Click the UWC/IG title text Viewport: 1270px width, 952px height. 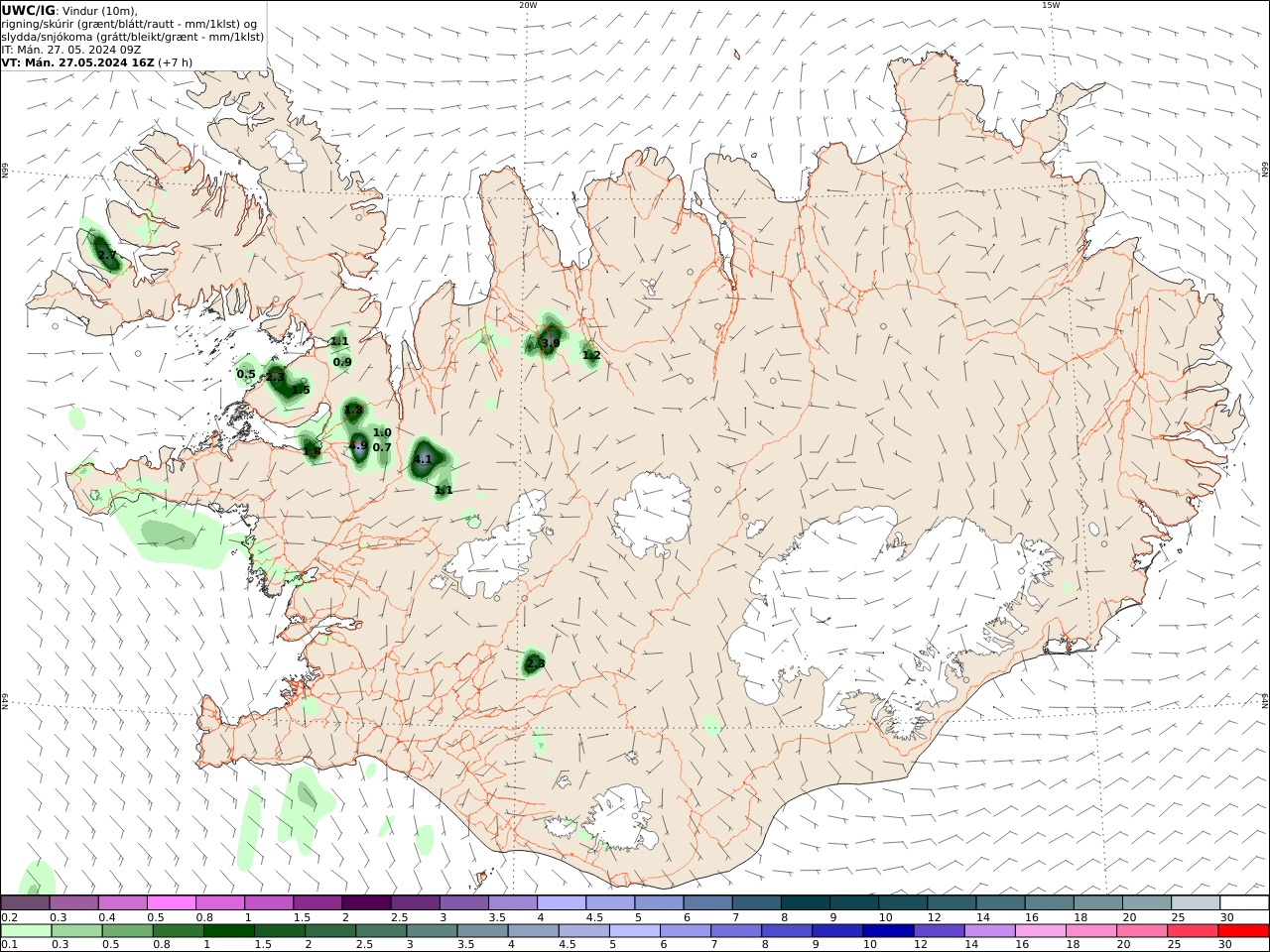28,10
